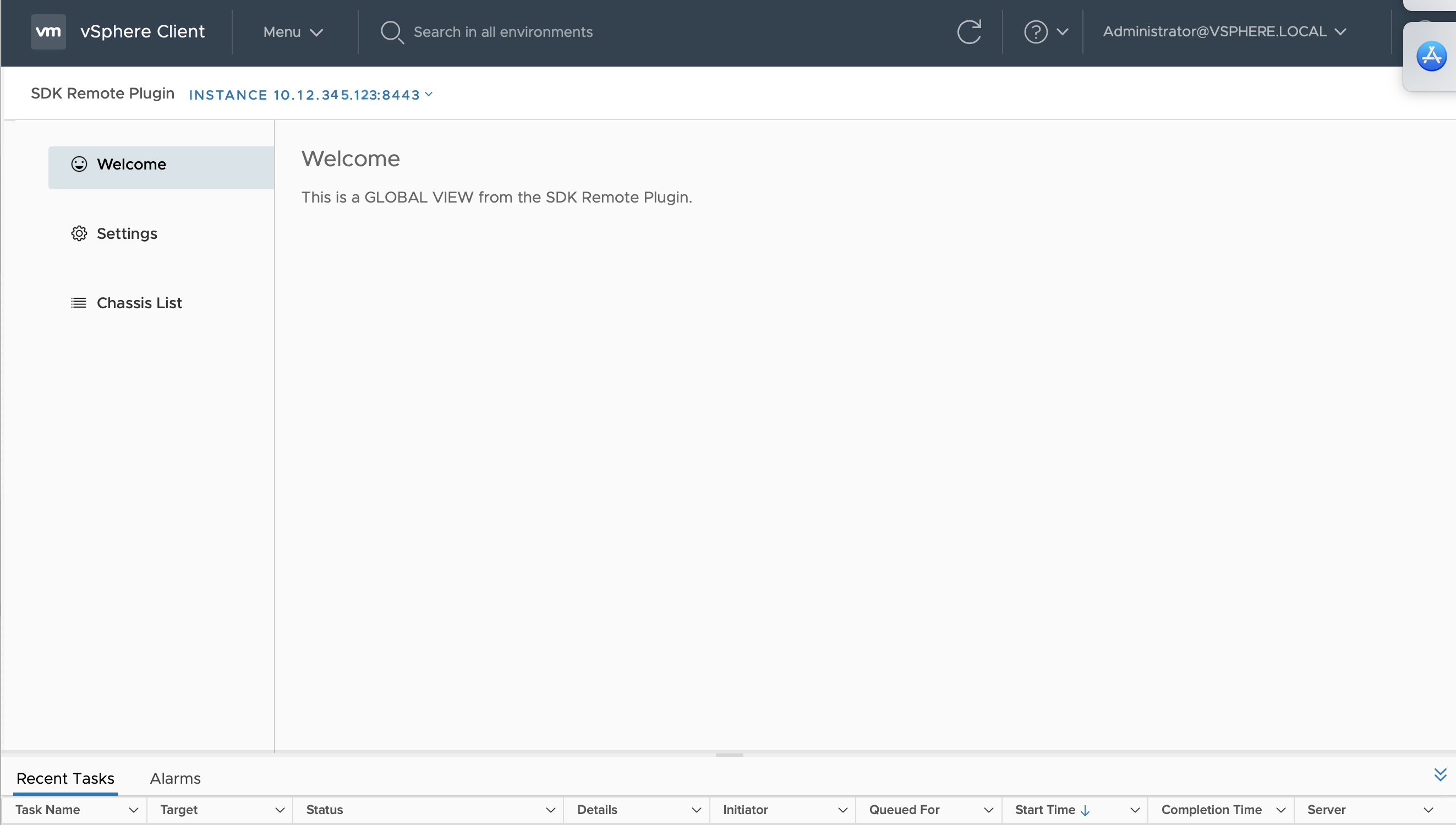Open the App Store icon at right edge

1432,57
